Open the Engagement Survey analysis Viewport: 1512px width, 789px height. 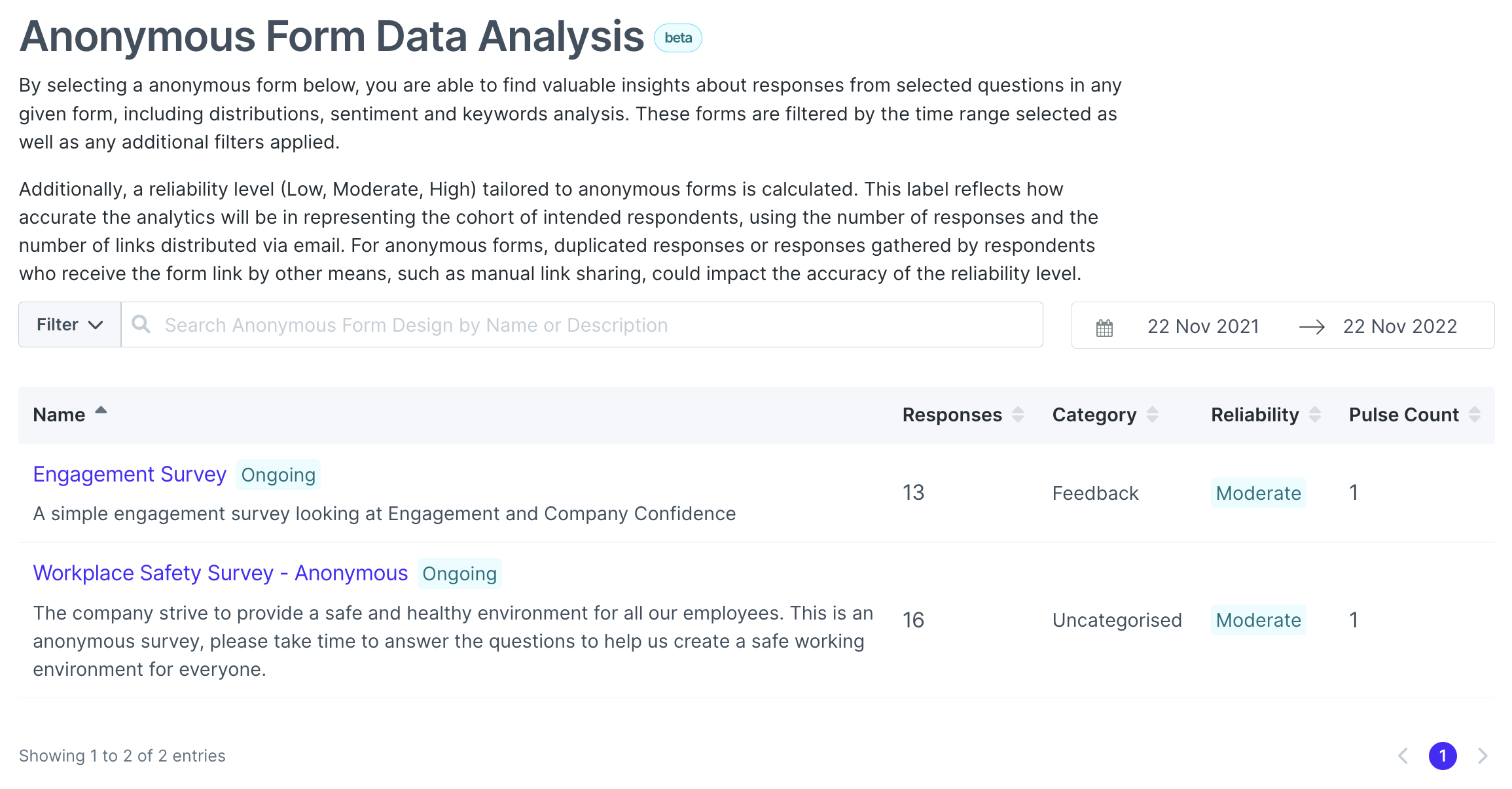[x=129, y=474]
